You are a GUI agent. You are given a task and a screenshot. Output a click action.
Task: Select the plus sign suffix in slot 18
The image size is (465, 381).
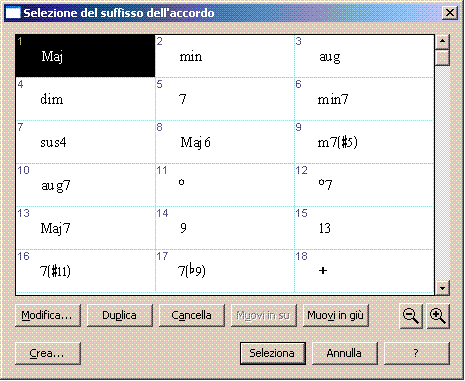pyautogui.click(x=364, y=271)
